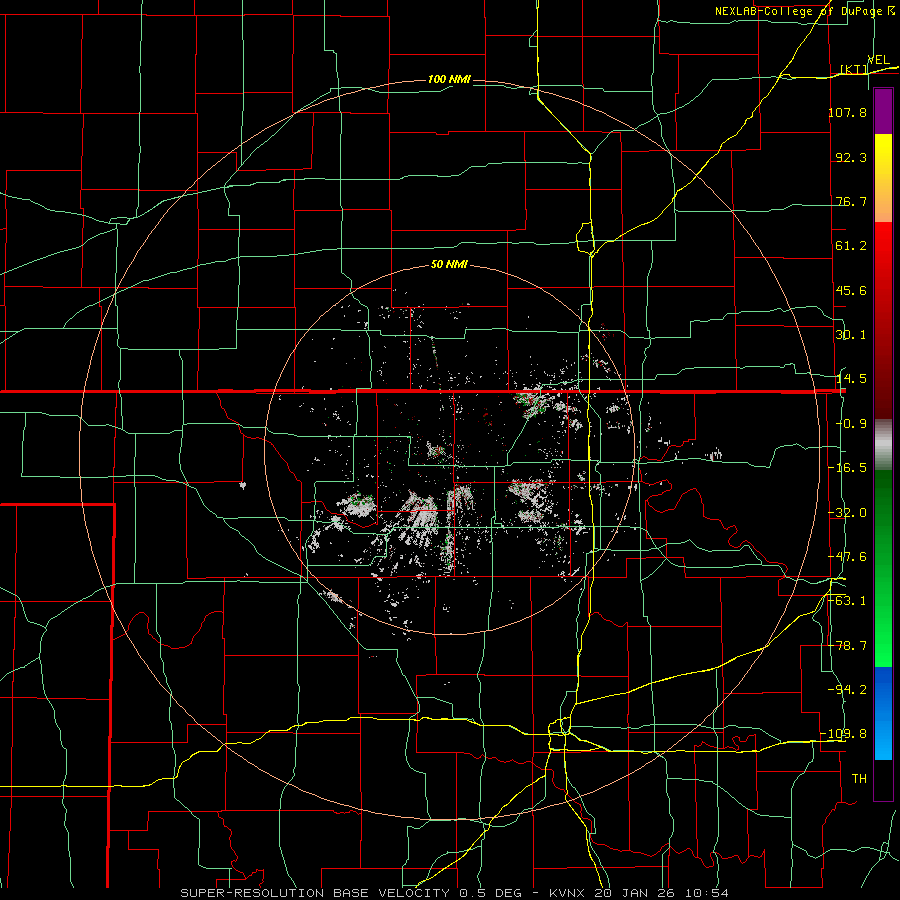Select the 61.2 velocity scale value
This screenshot has width=900, height=900.
click(x=851, y=246)
